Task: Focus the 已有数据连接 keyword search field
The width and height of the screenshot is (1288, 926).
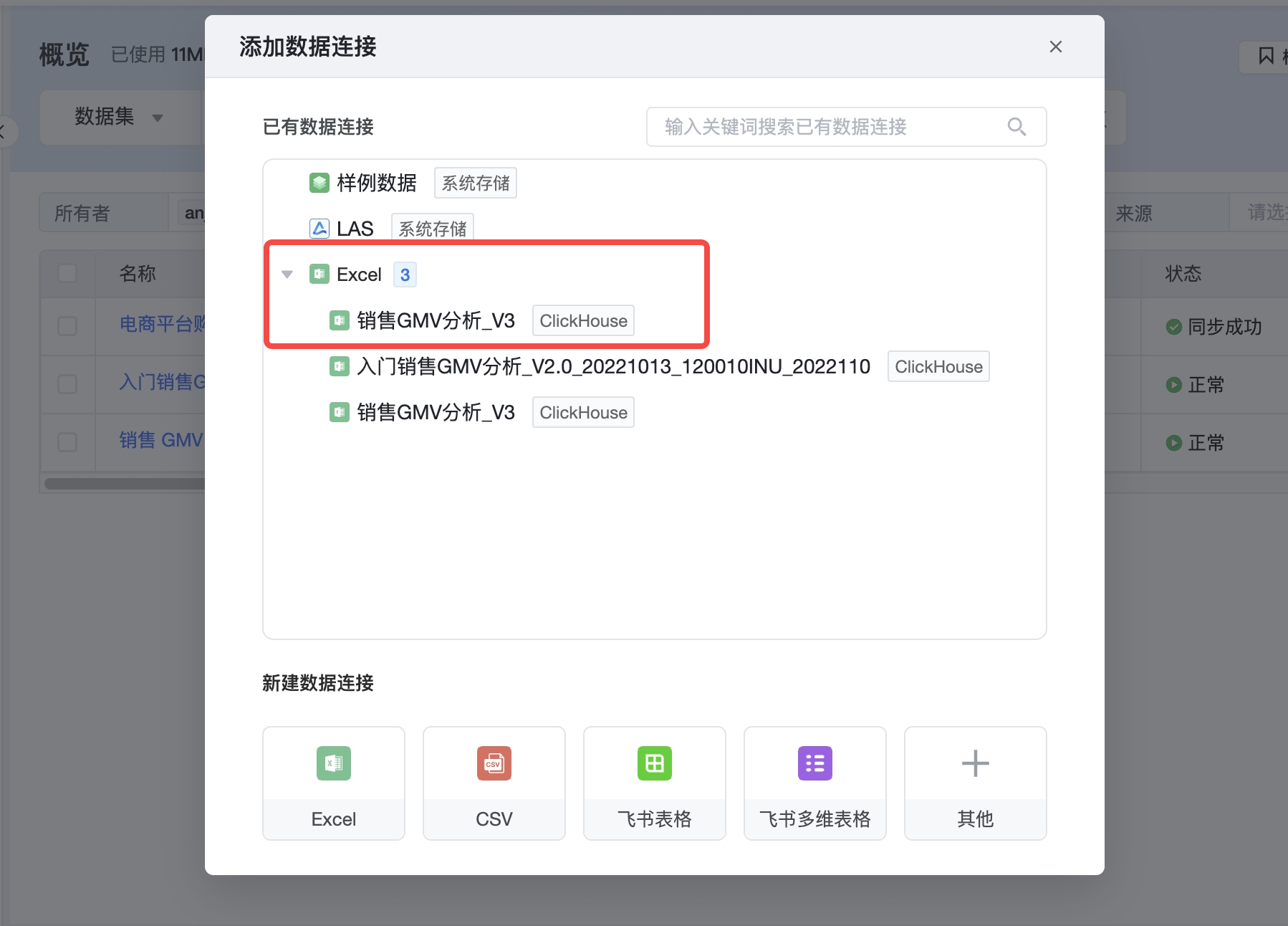Action: point(846,127)
